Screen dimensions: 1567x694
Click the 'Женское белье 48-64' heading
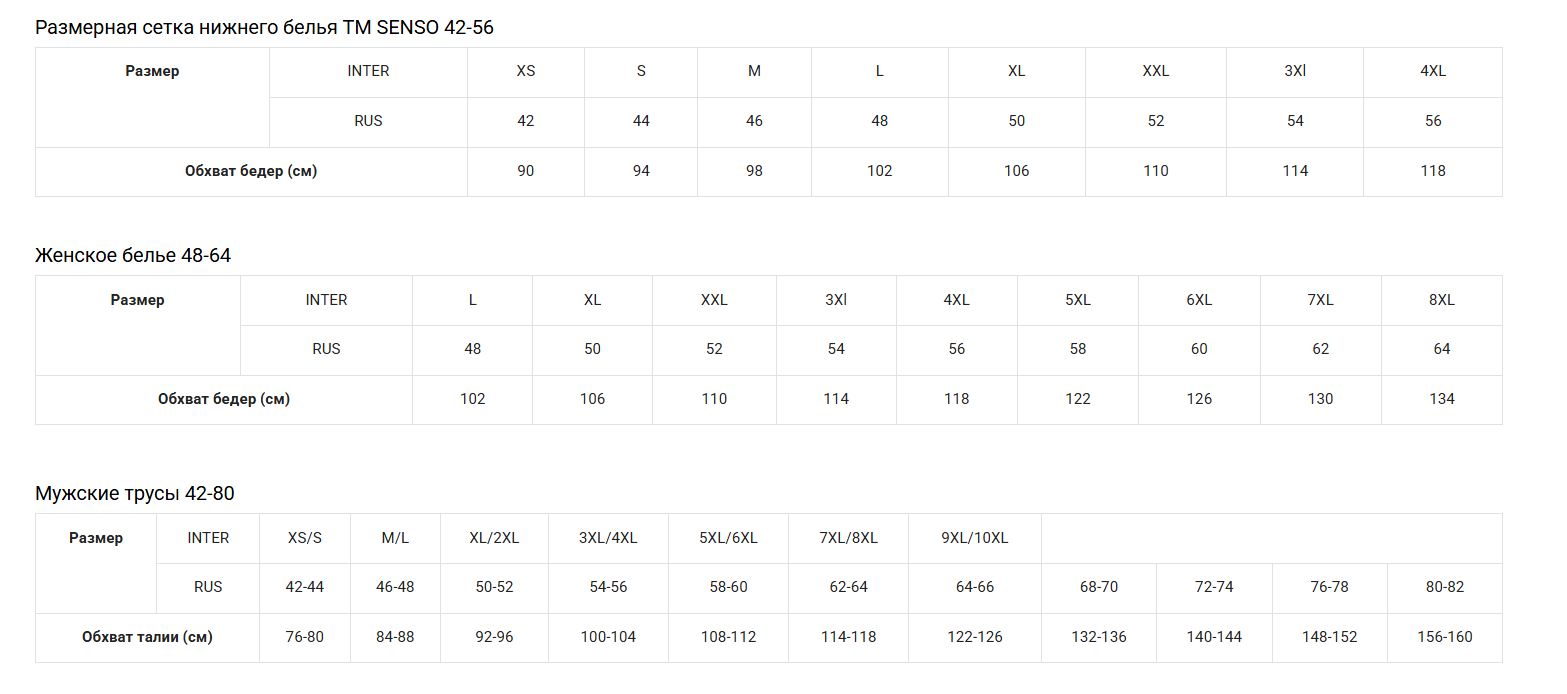[133, 255]
